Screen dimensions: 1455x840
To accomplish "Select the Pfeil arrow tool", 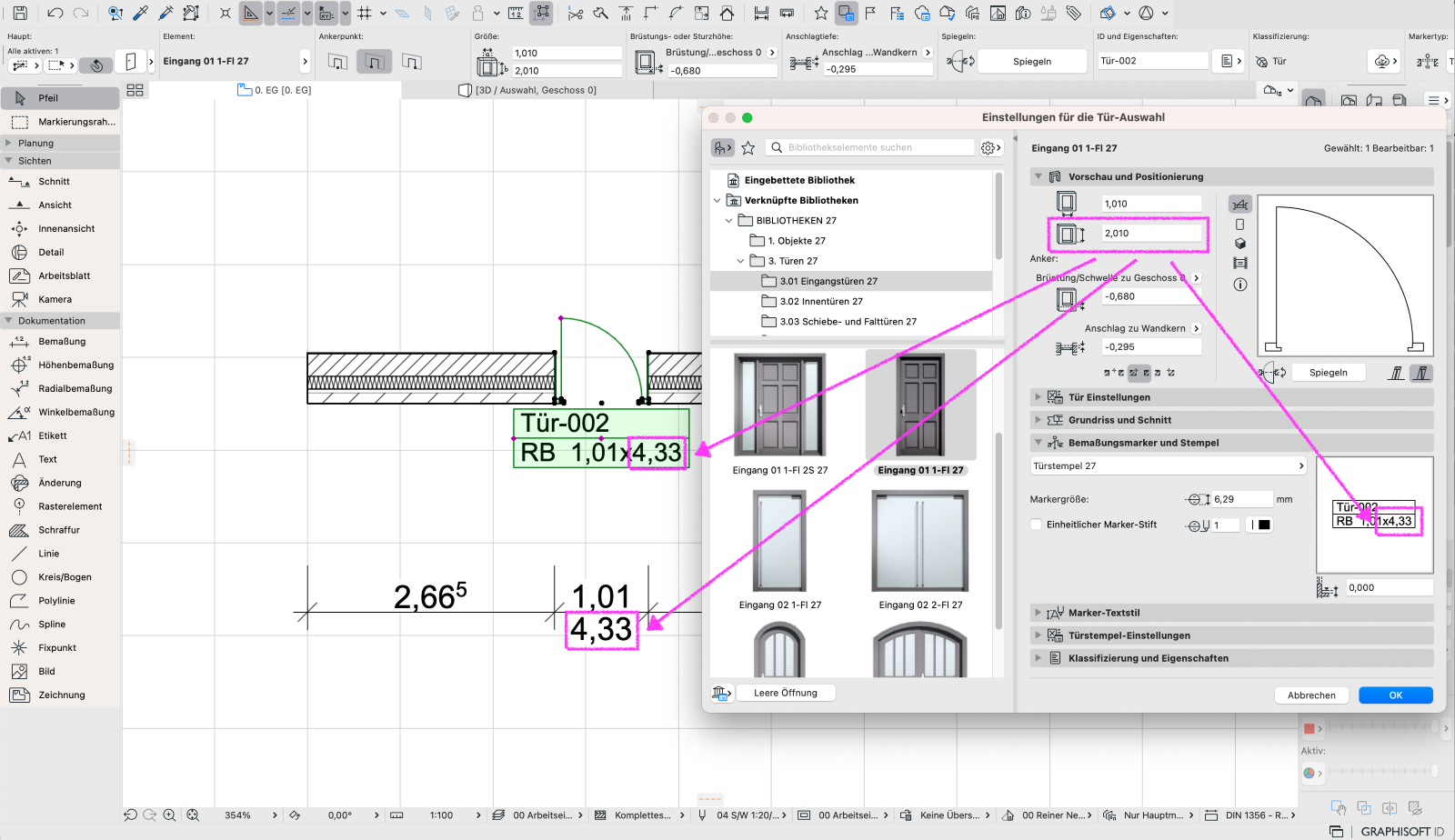I will pos(60,98).
